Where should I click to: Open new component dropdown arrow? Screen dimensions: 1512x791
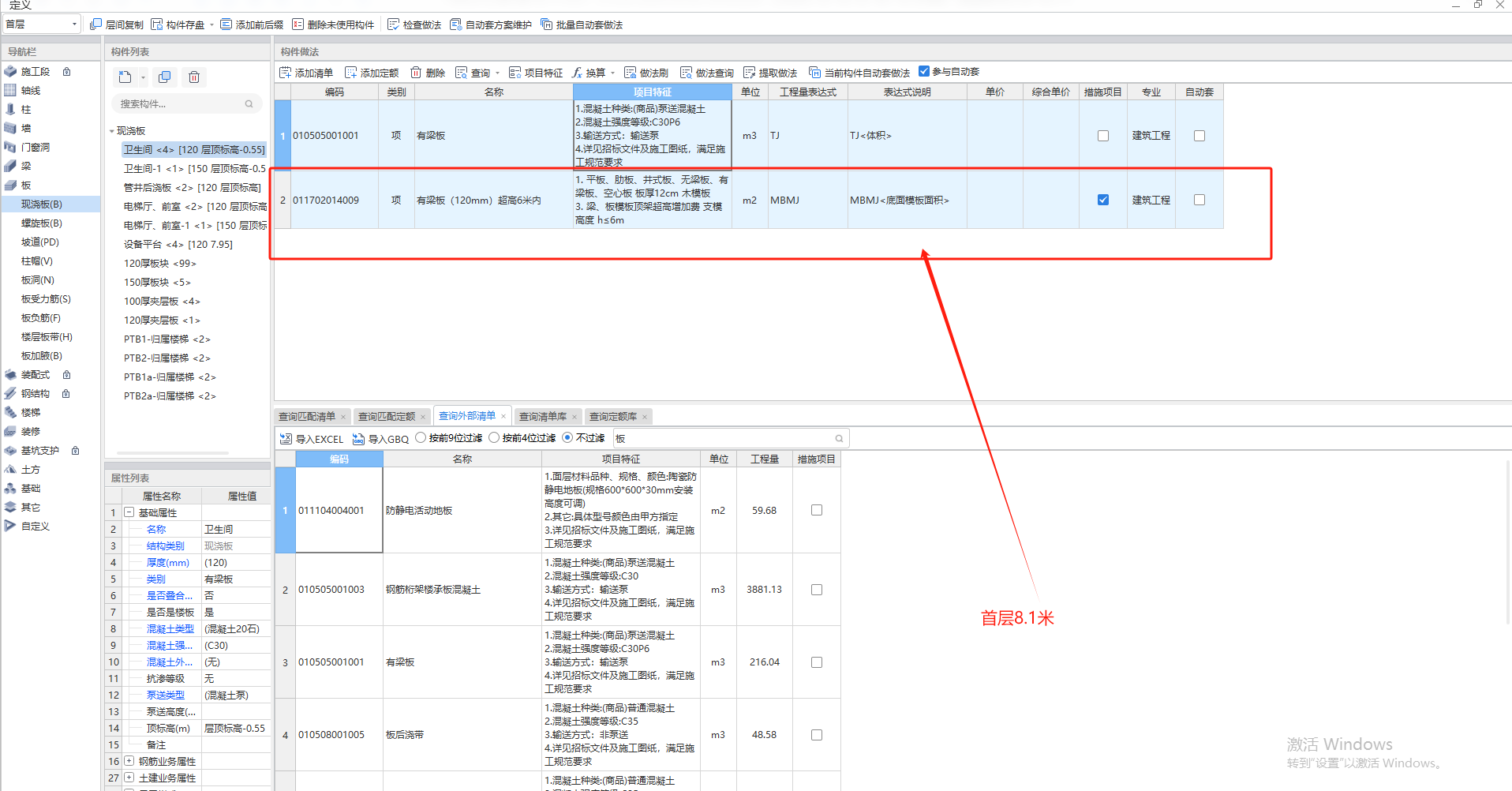tap(143, 77)
